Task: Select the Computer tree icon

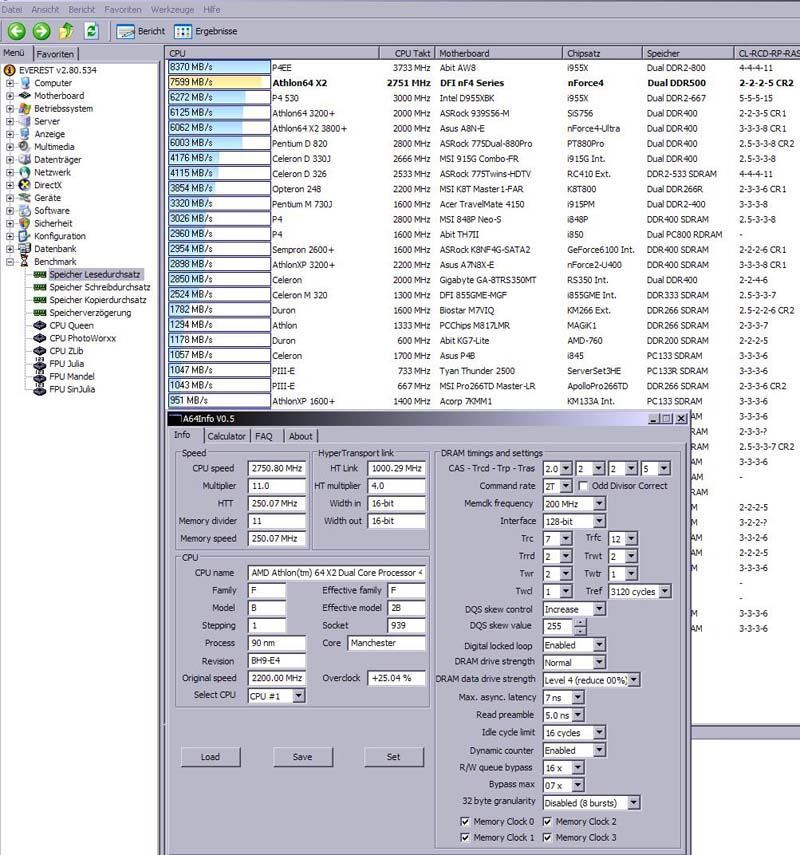Action: click(x=25, y=83)
